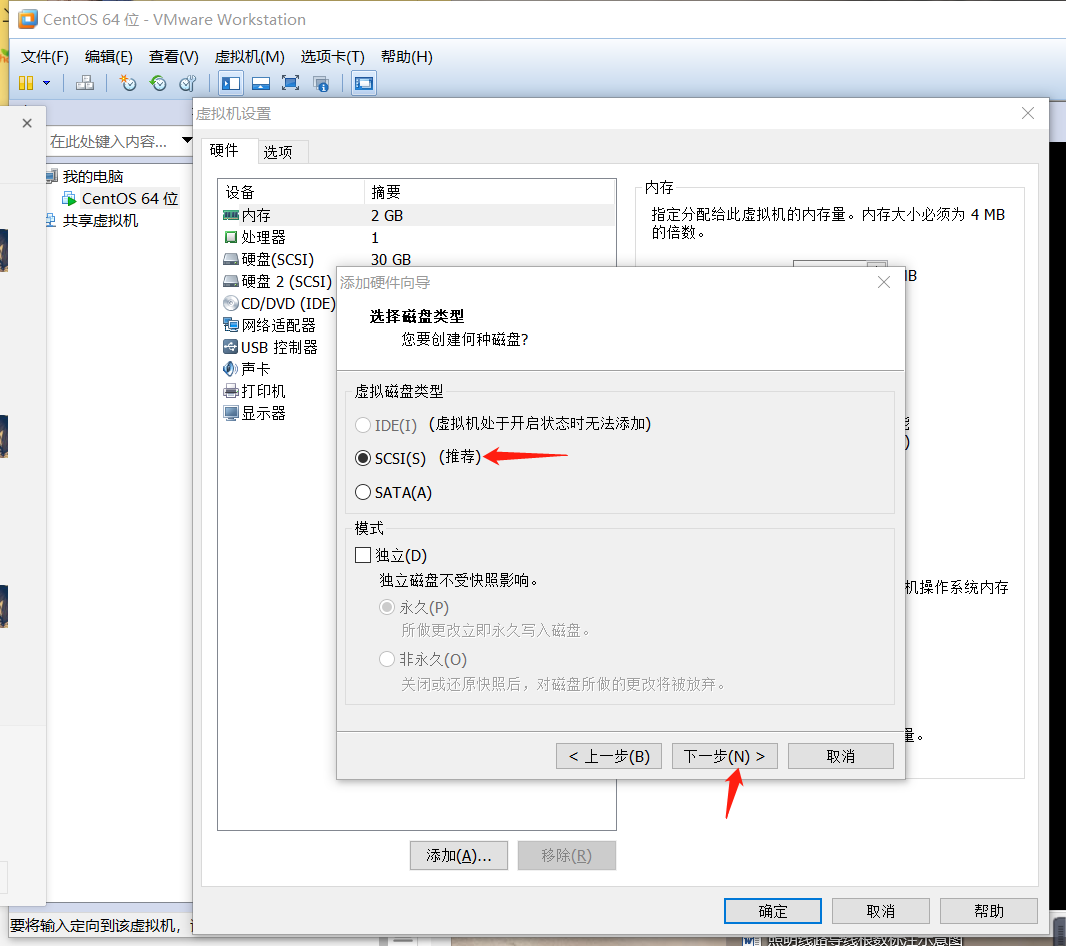Close the library sidebar panel with X

click(27, 123)
